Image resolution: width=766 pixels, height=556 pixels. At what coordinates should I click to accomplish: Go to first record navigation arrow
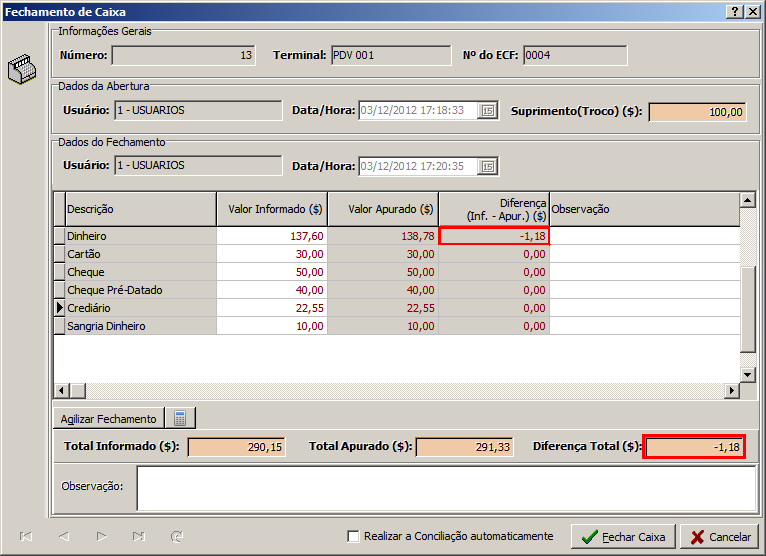pos(26,537)
